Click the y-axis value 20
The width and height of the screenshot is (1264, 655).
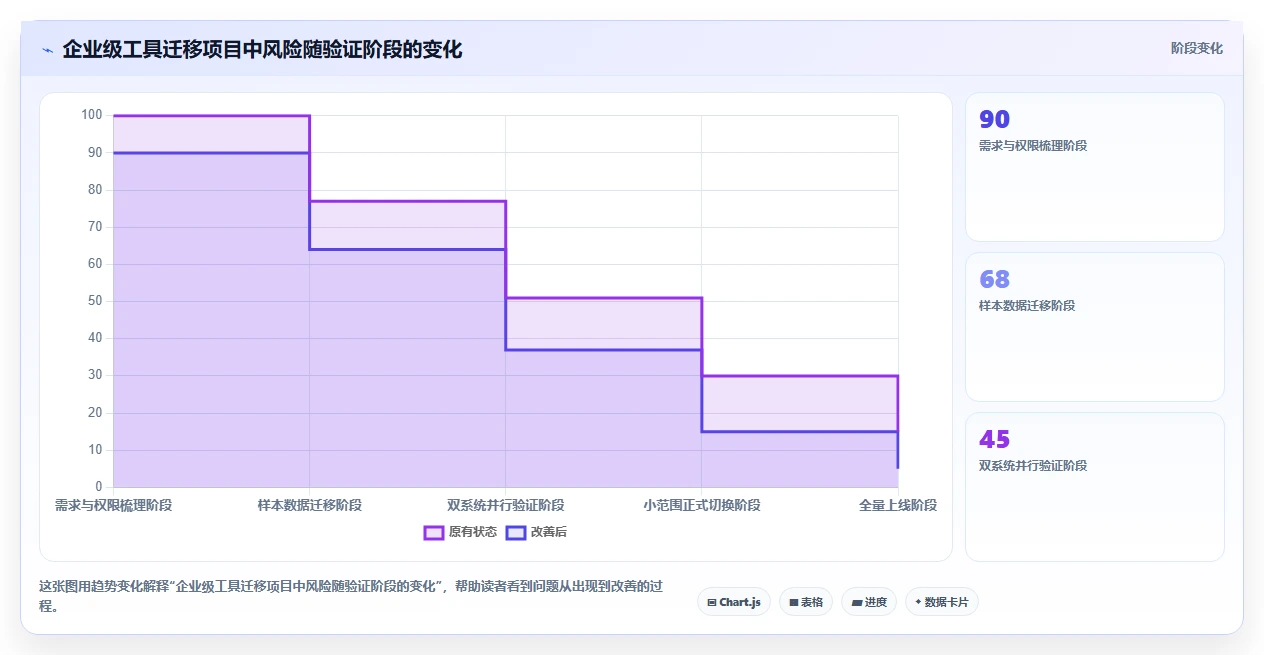pos(95,413)
